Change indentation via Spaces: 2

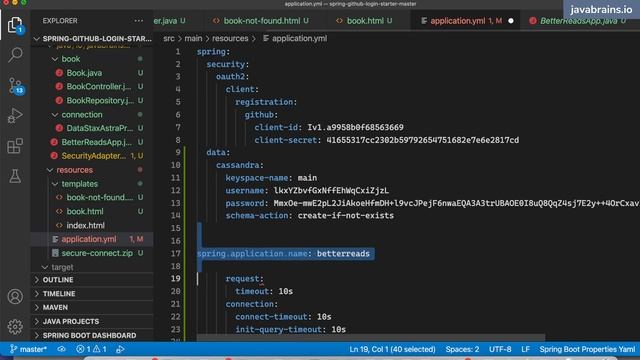[x=462, y=349]
